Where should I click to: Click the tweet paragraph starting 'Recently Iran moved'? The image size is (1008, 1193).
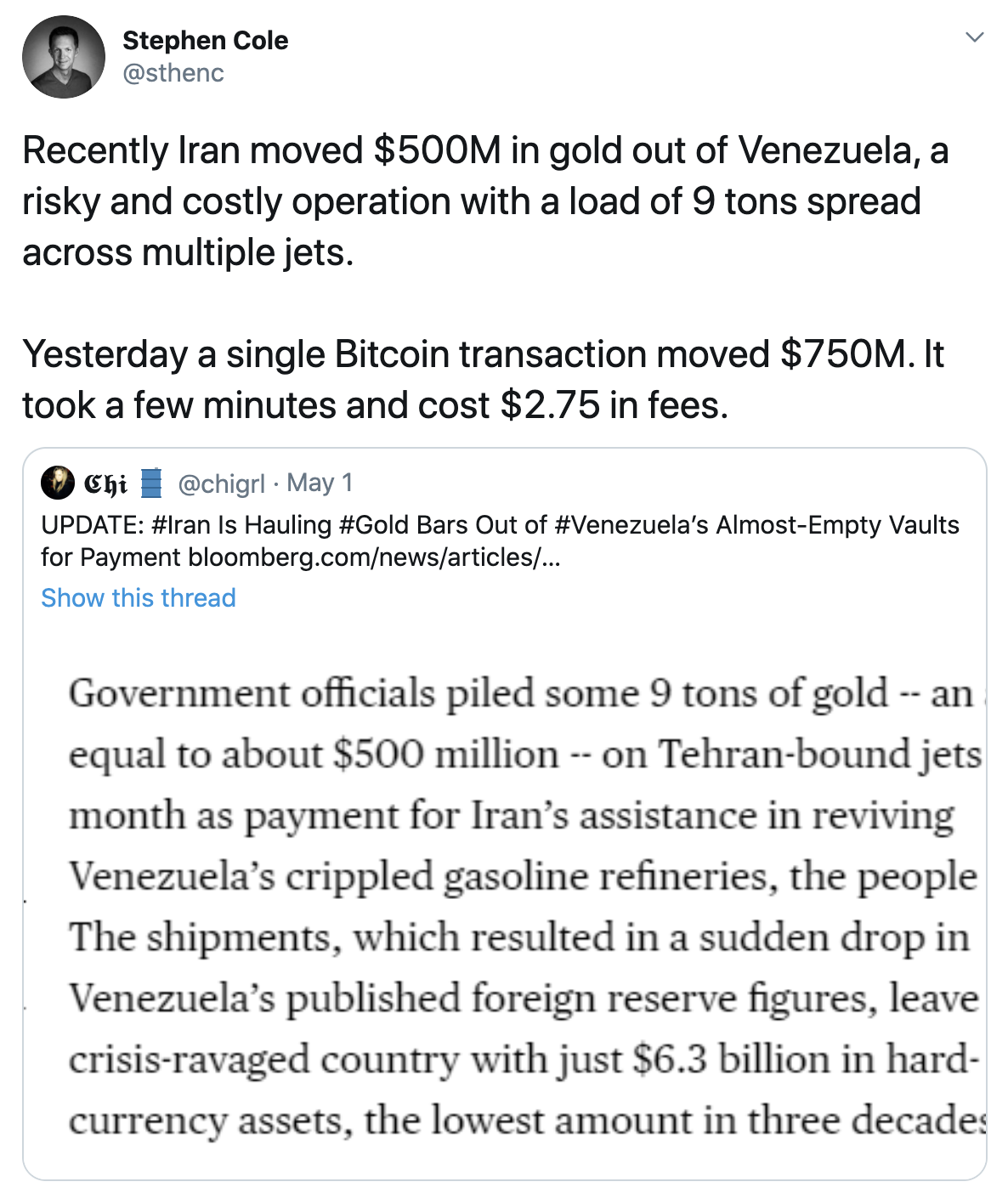(484, 201)
